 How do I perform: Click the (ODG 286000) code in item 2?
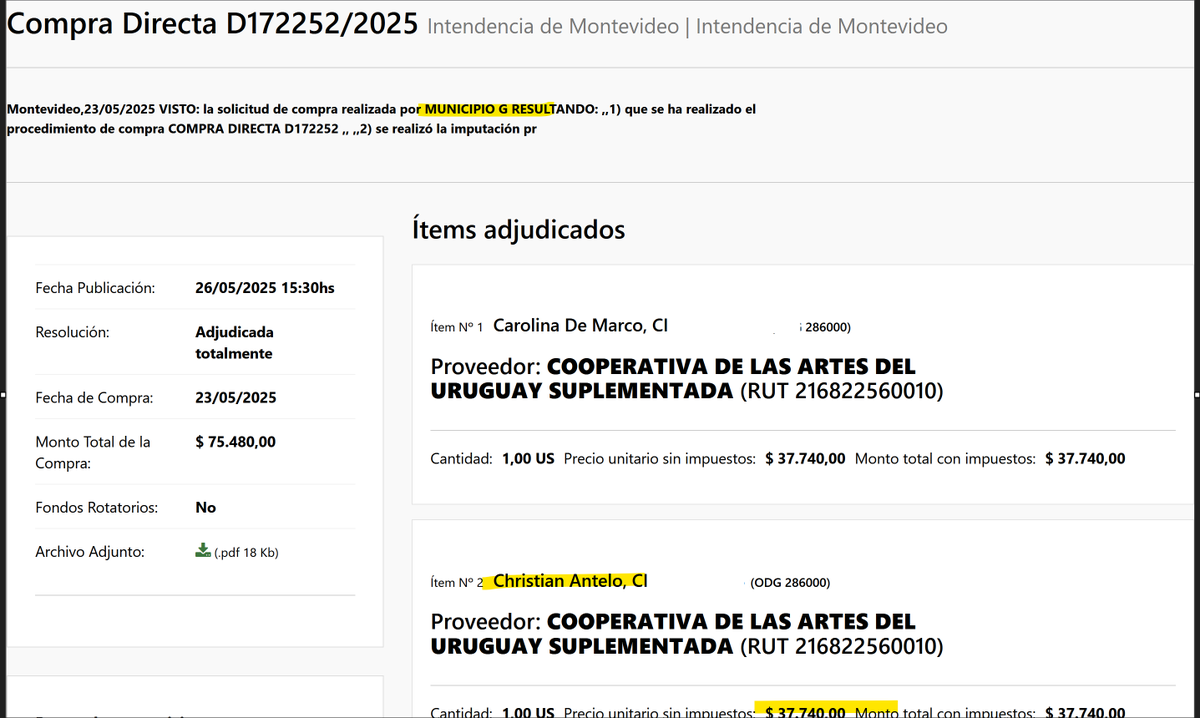tap(789, 583)
